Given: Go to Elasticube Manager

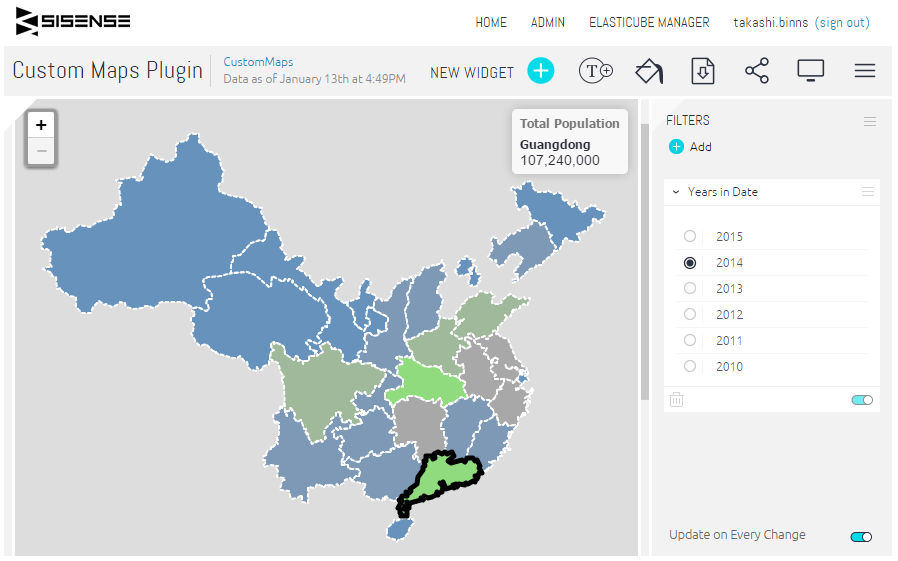Looking at the screenshot, I should click(649, 22).
